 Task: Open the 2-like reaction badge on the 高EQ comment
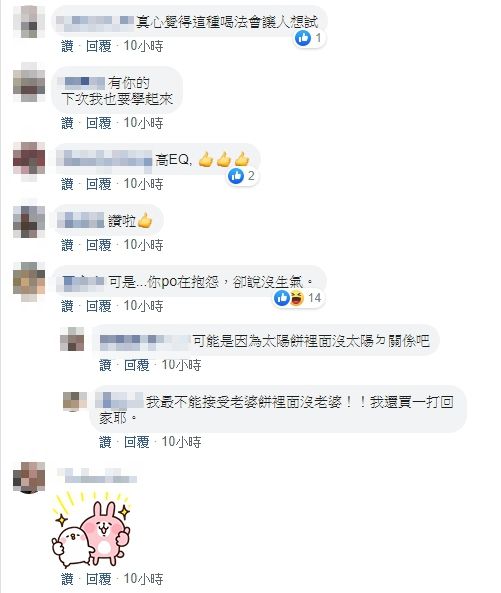point(242,176)
